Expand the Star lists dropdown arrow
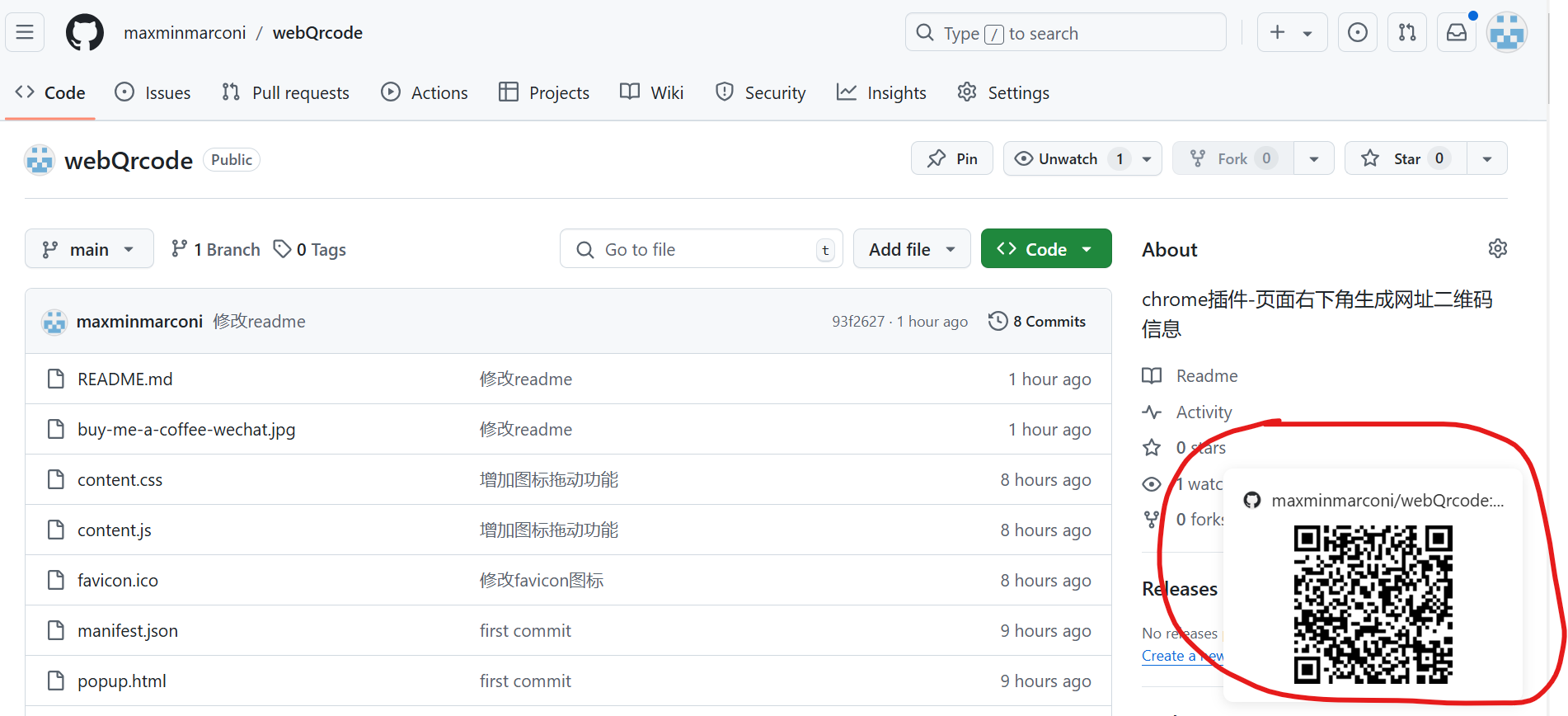 tap(1487, 159)
